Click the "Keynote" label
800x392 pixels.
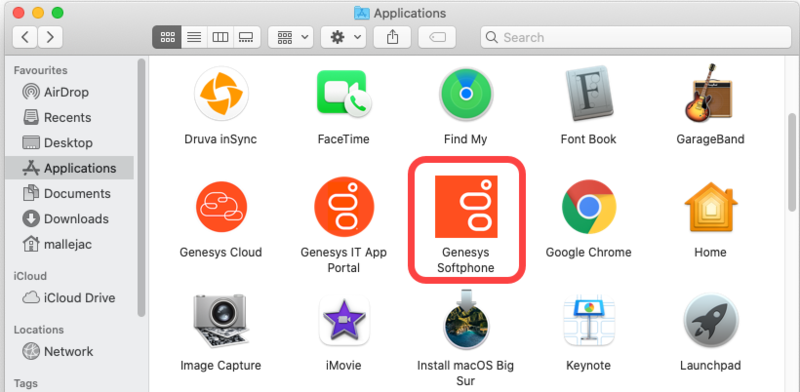tap(588, 365)
